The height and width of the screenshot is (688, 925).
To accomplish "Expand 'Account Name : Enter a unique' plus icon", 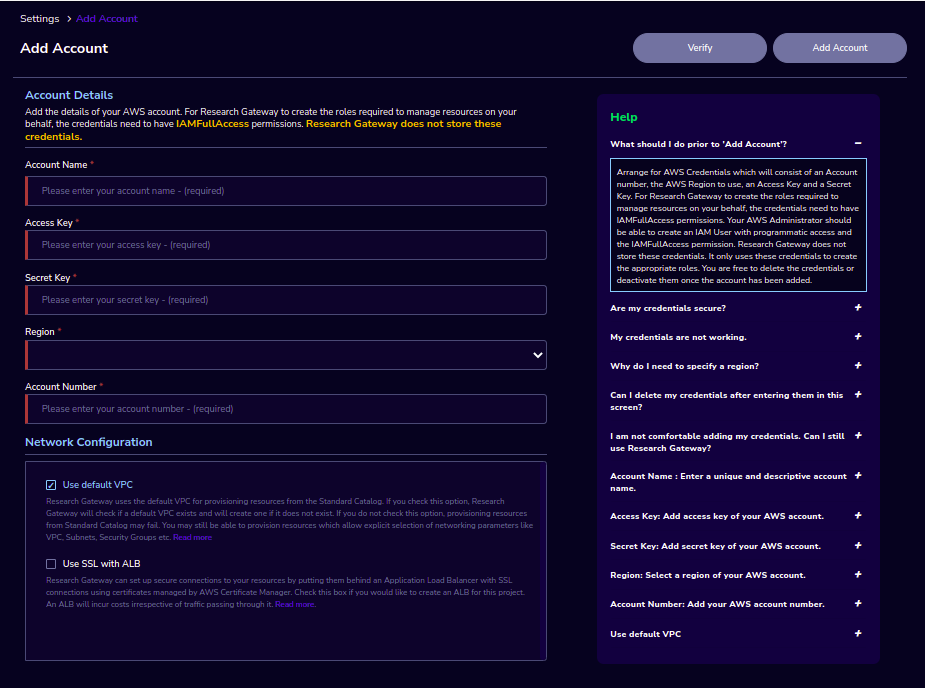I will click(x=858, y=476).
